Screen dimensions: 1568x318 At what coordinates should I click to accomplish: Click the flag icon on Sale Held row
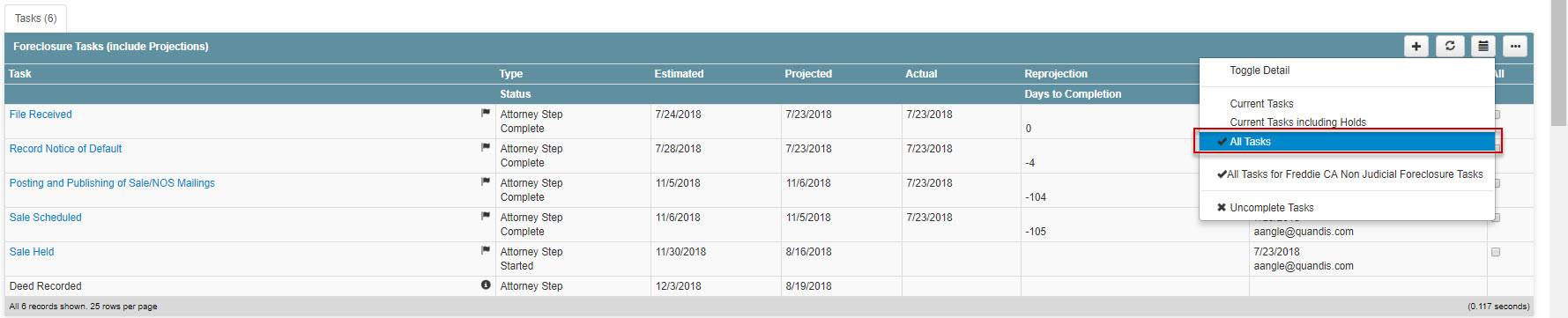point(486,250)
